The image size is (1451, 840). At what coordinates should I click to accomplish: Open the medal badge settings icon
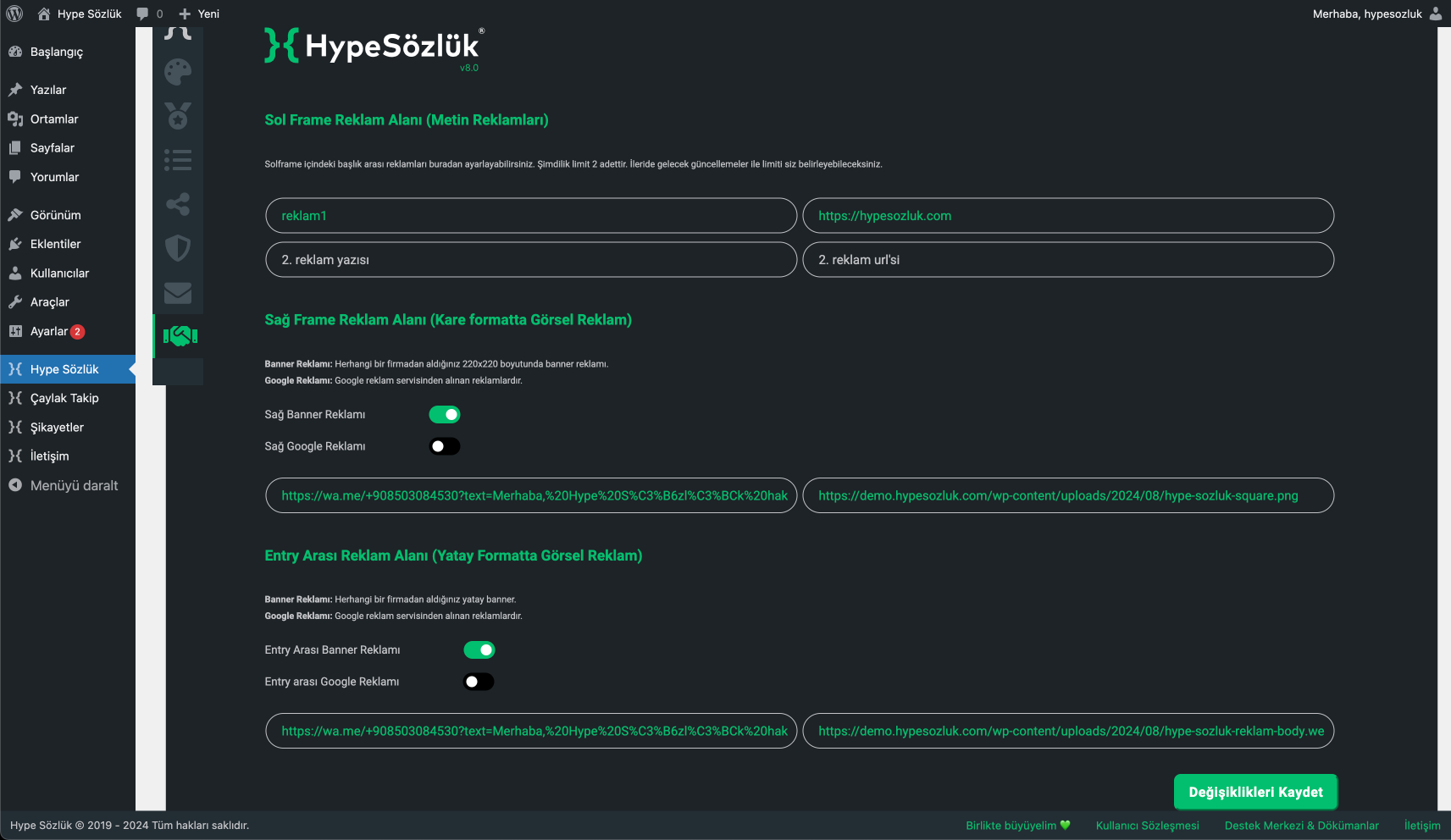[x=178, y=116]
